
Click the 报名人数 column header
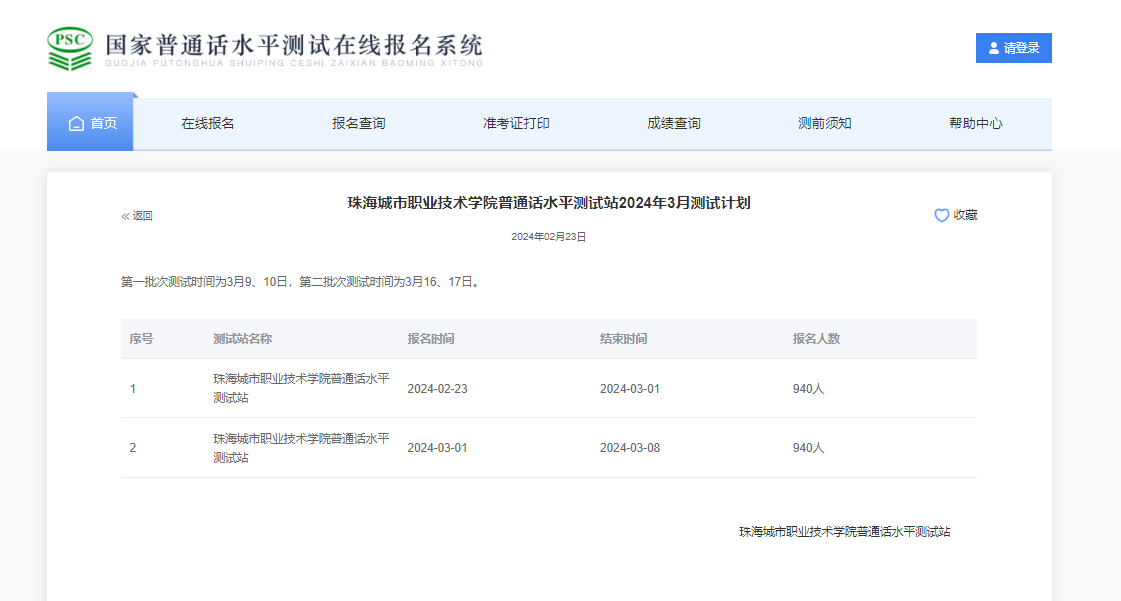click(816, 339)
